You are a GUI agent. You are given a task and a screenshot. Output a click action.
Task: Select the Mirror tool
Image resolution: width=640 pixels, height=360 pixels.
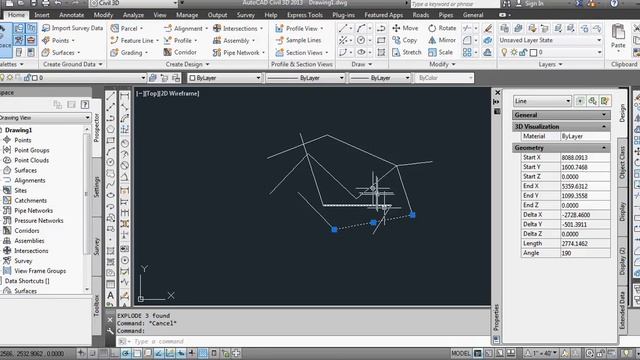point(442,40)
